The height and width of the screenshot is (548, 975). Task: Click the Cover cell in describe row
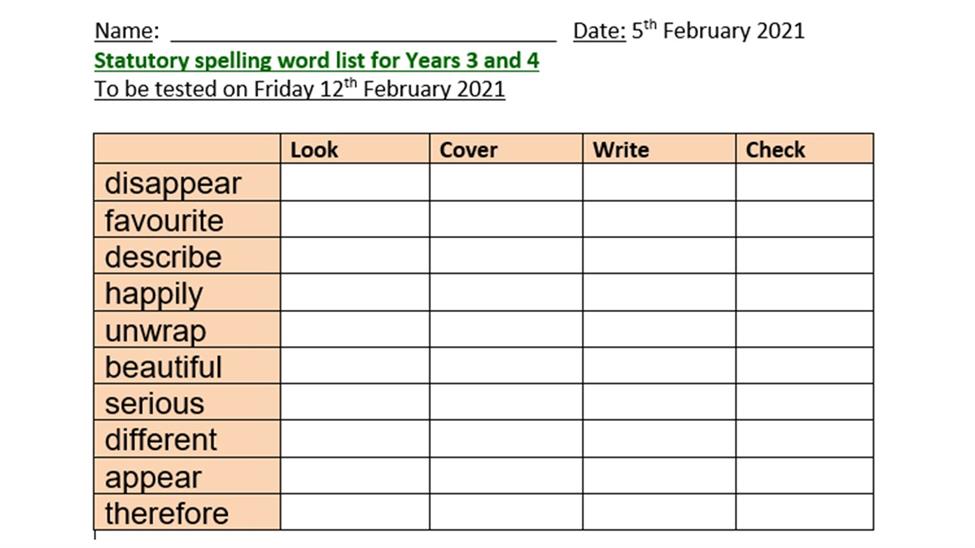pyautogui.click(x=506, y=256)
